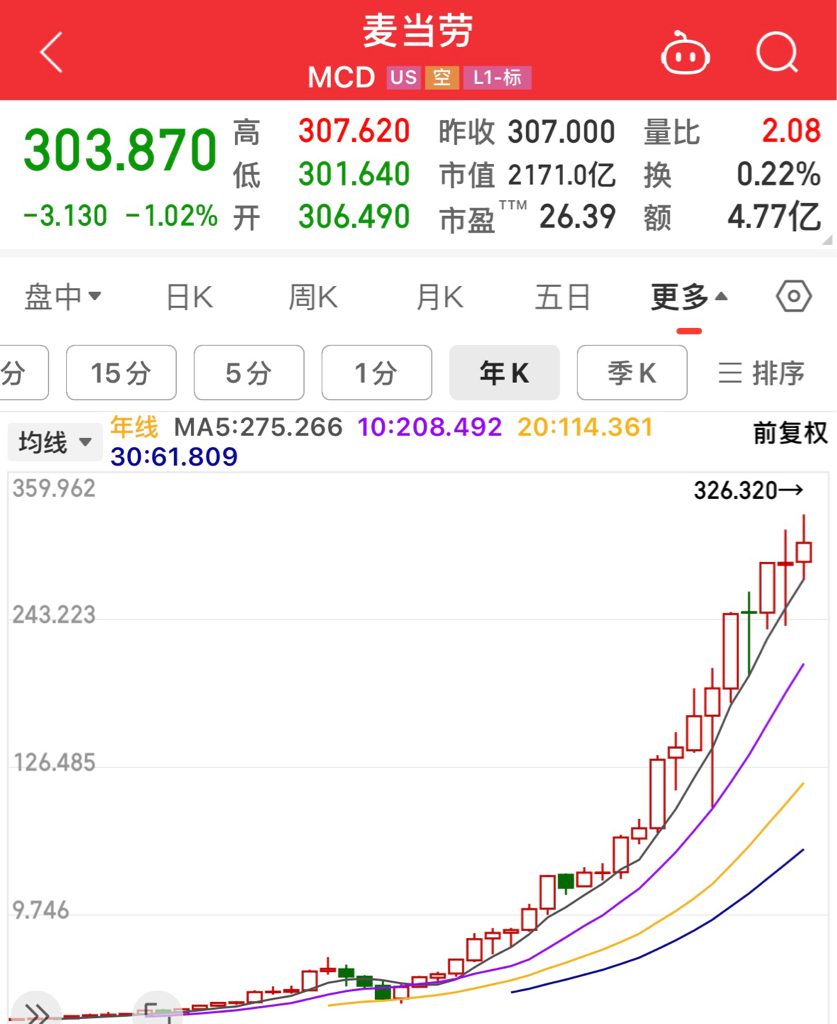The image size is (837, 1024).
Task: Tap the market cap 2171.0亿
Action: 561,174
